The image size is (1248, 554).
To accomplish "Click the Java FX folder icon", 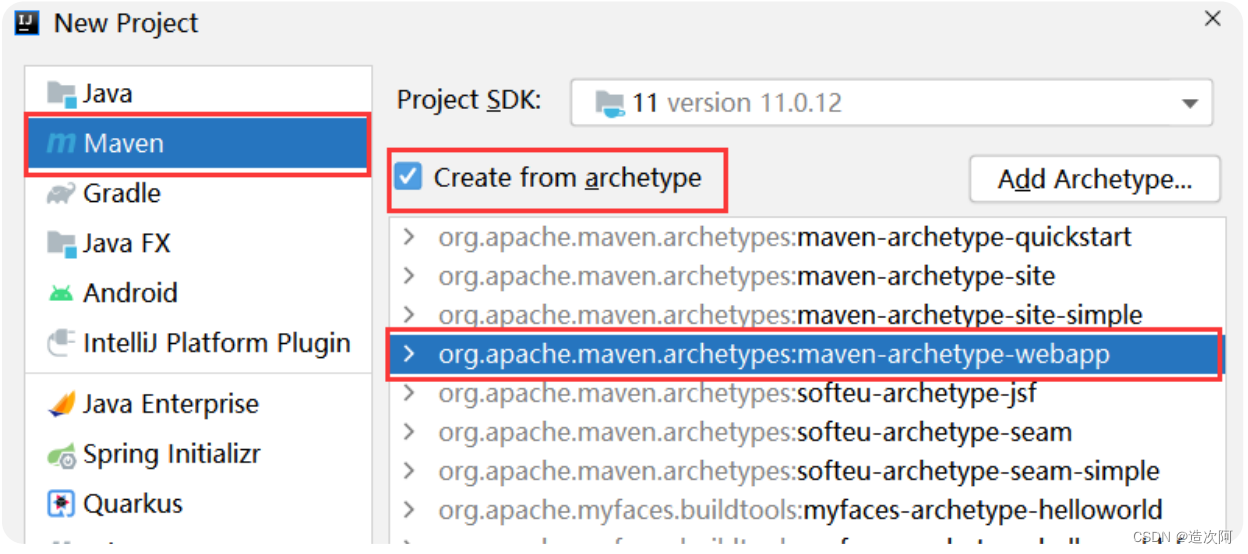I will 62,243.
